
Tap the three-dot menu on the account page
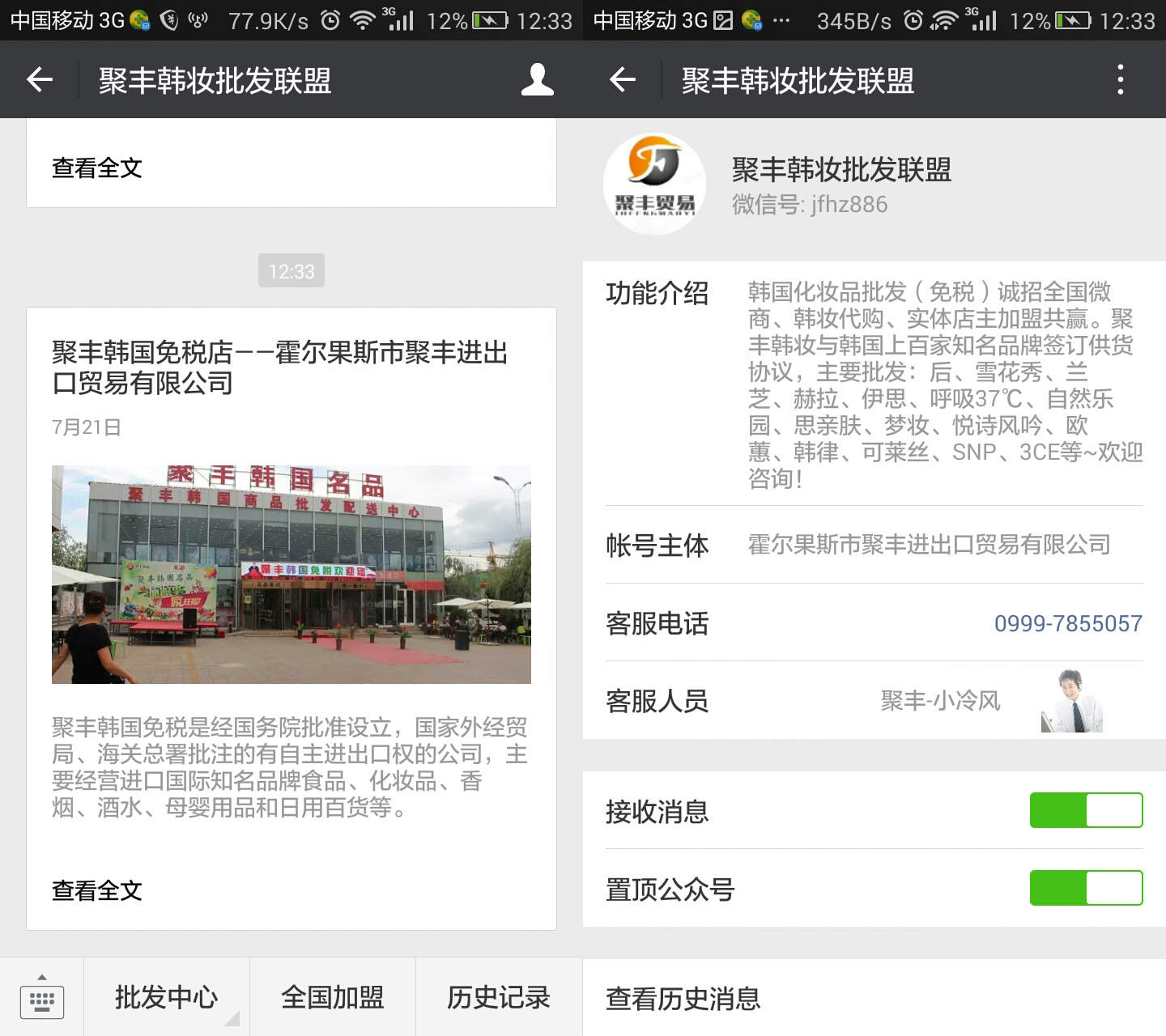(x=1121, y=79)
